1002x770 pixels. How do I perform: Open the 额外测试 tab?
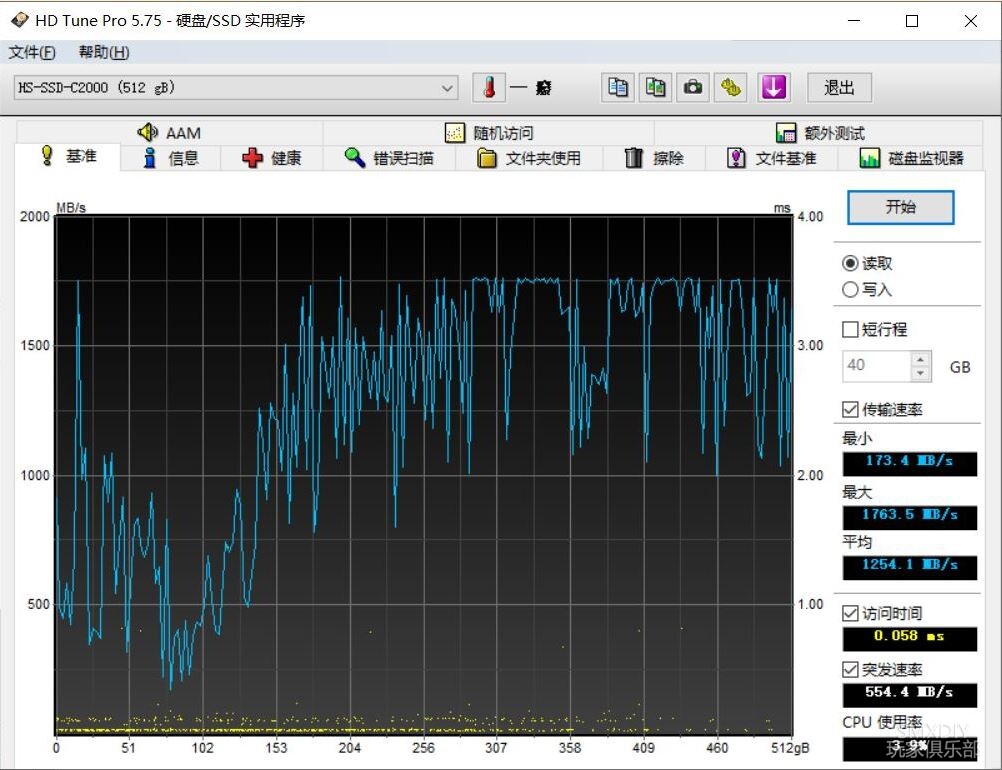point(820,133)
